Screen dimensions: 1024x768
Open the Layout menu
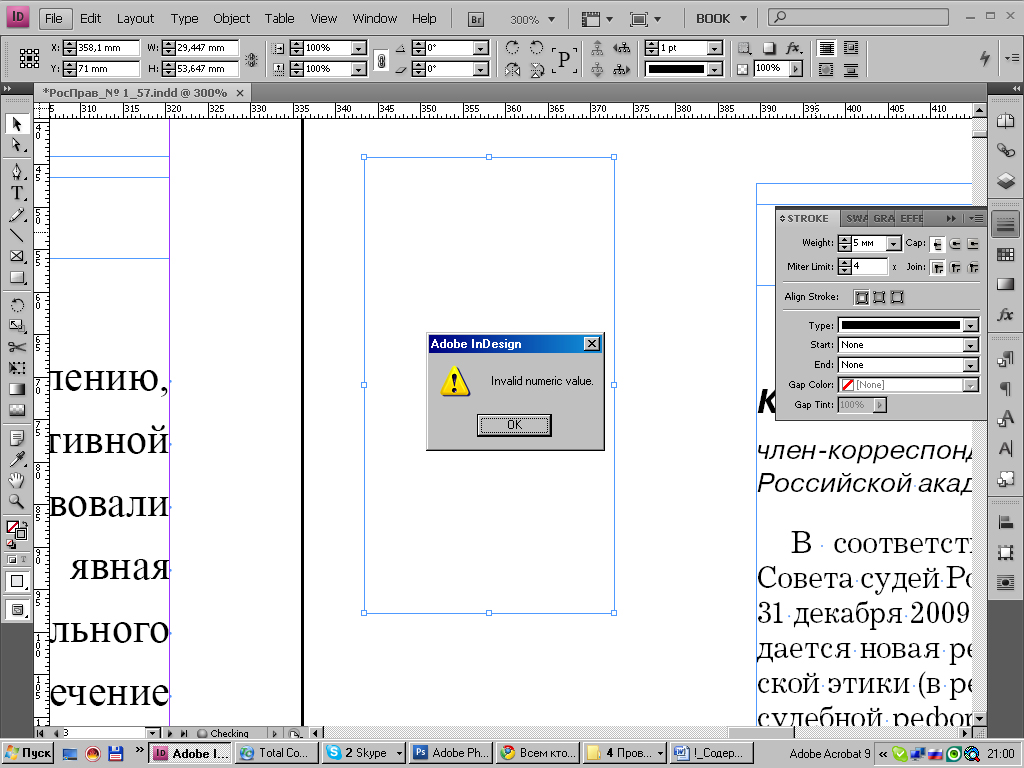click(135, 19)
